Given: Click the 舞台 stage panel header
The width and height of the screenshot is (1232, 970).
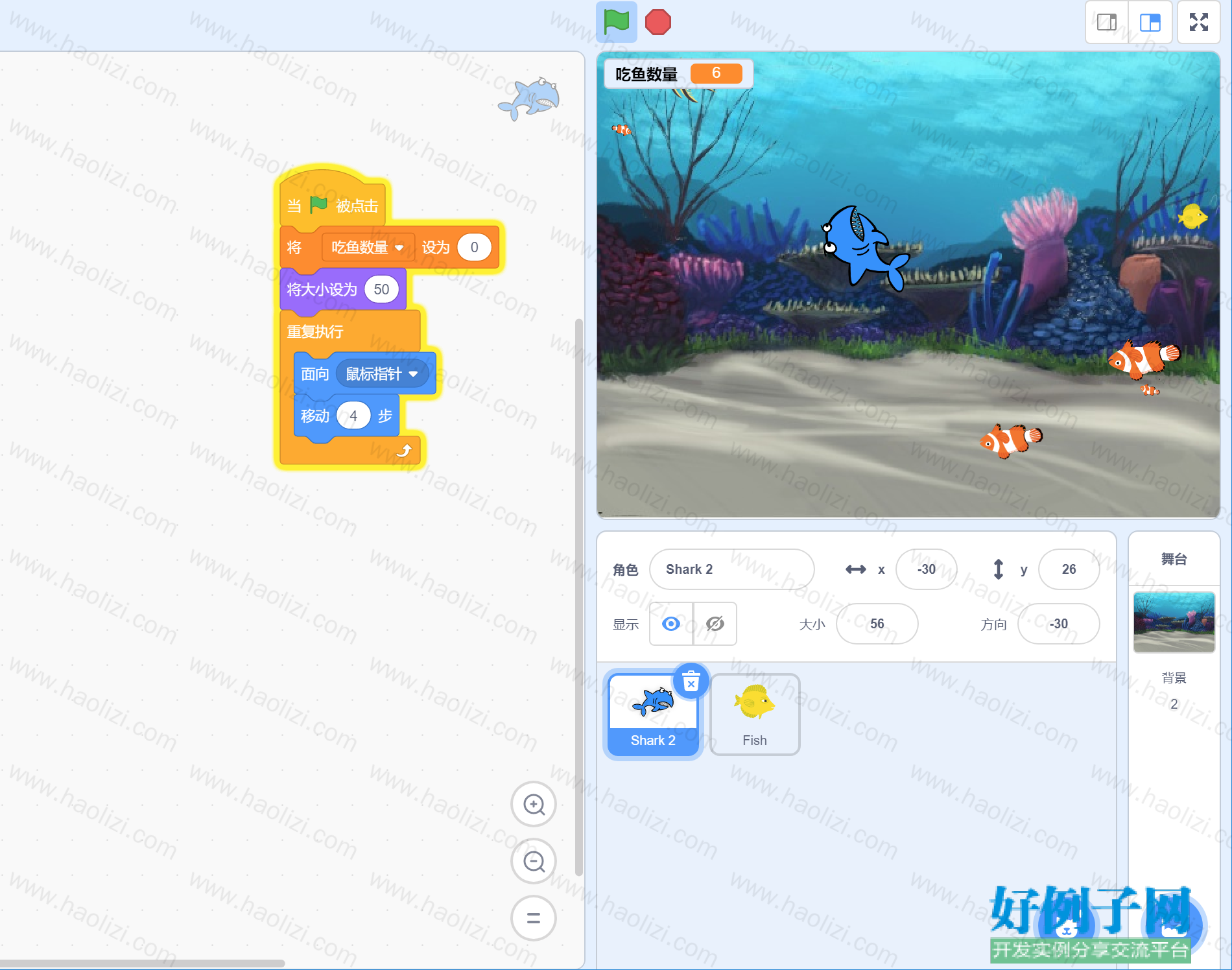Looking at the screenshot, I should (1174, 559).
